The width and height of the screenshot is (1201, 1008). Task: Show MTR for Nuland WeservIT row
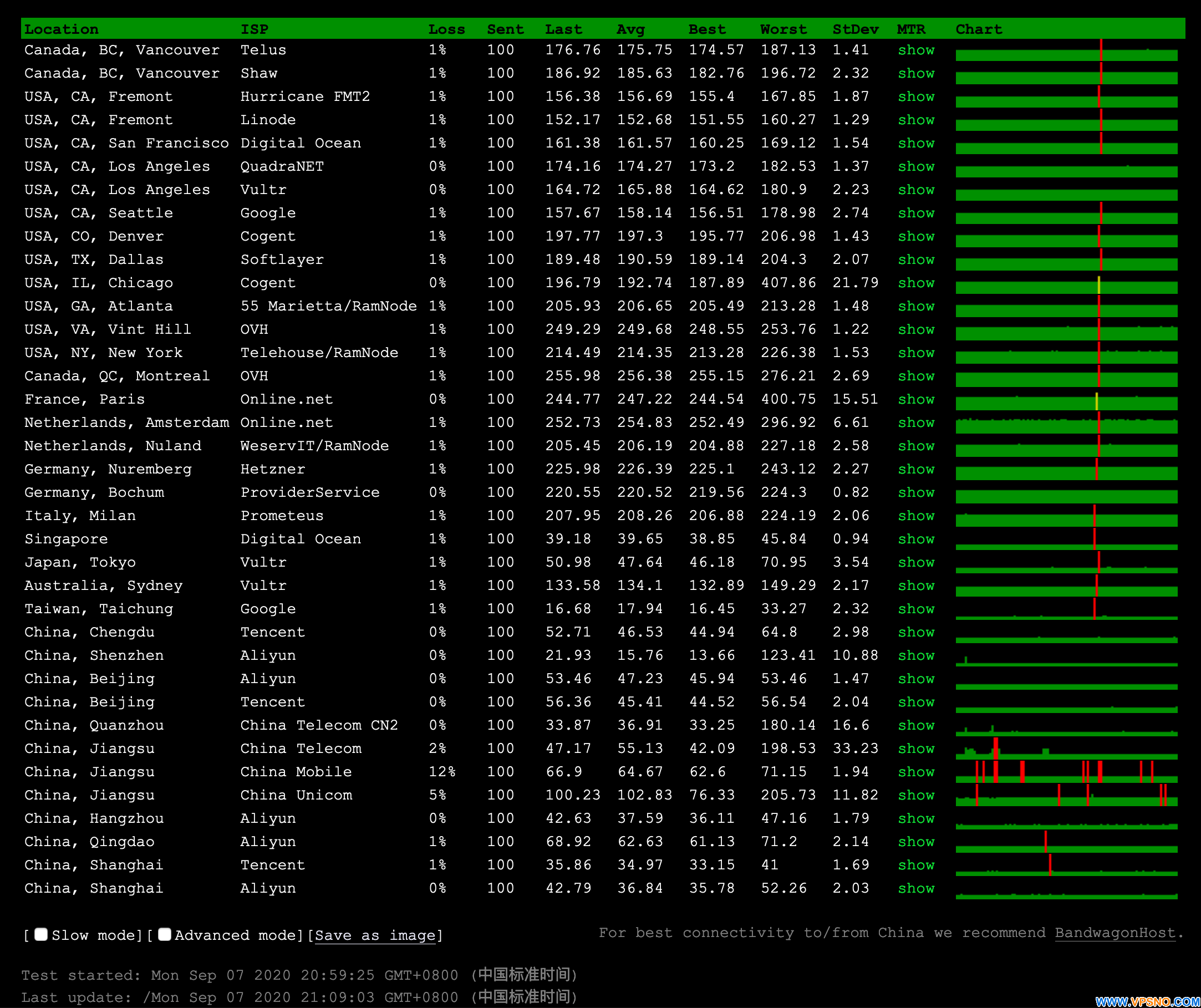point(916,446)
